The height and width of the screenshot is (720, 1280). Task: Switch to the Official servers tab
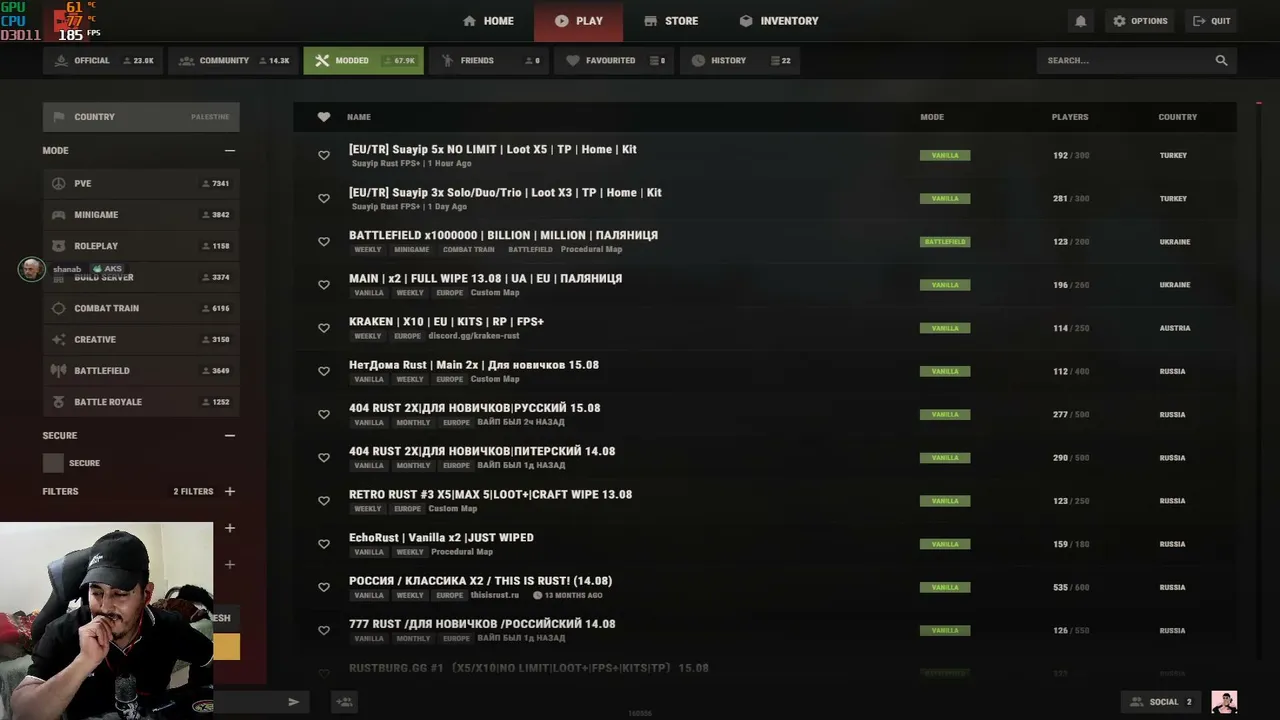[x=103, y=61]
